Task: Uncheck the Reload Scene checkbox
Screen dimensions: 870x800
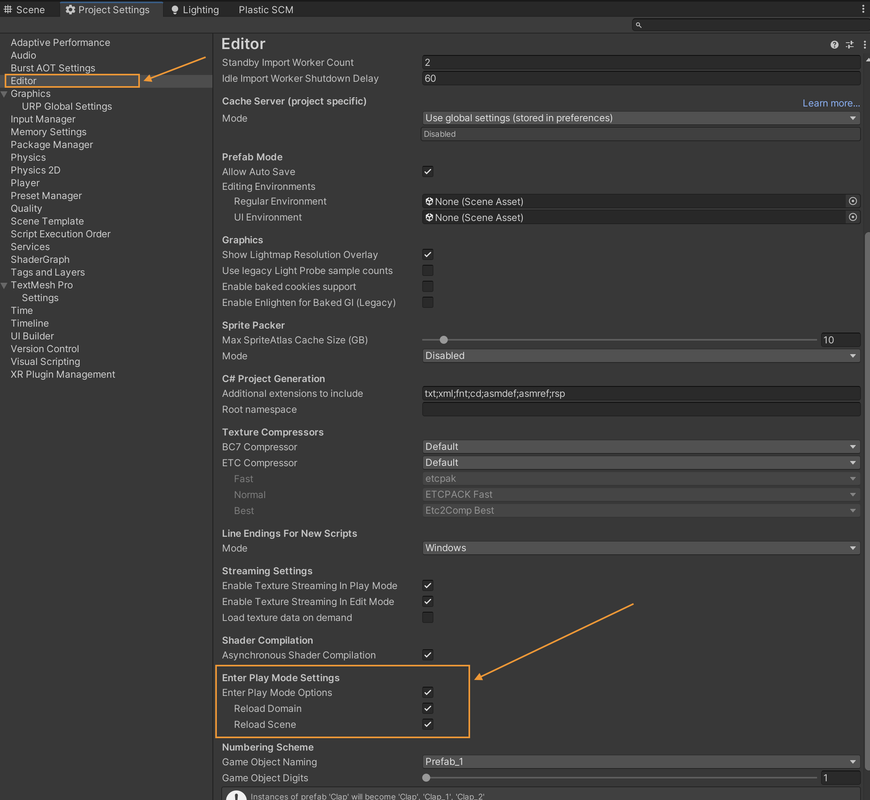Action: pos(428,725)
